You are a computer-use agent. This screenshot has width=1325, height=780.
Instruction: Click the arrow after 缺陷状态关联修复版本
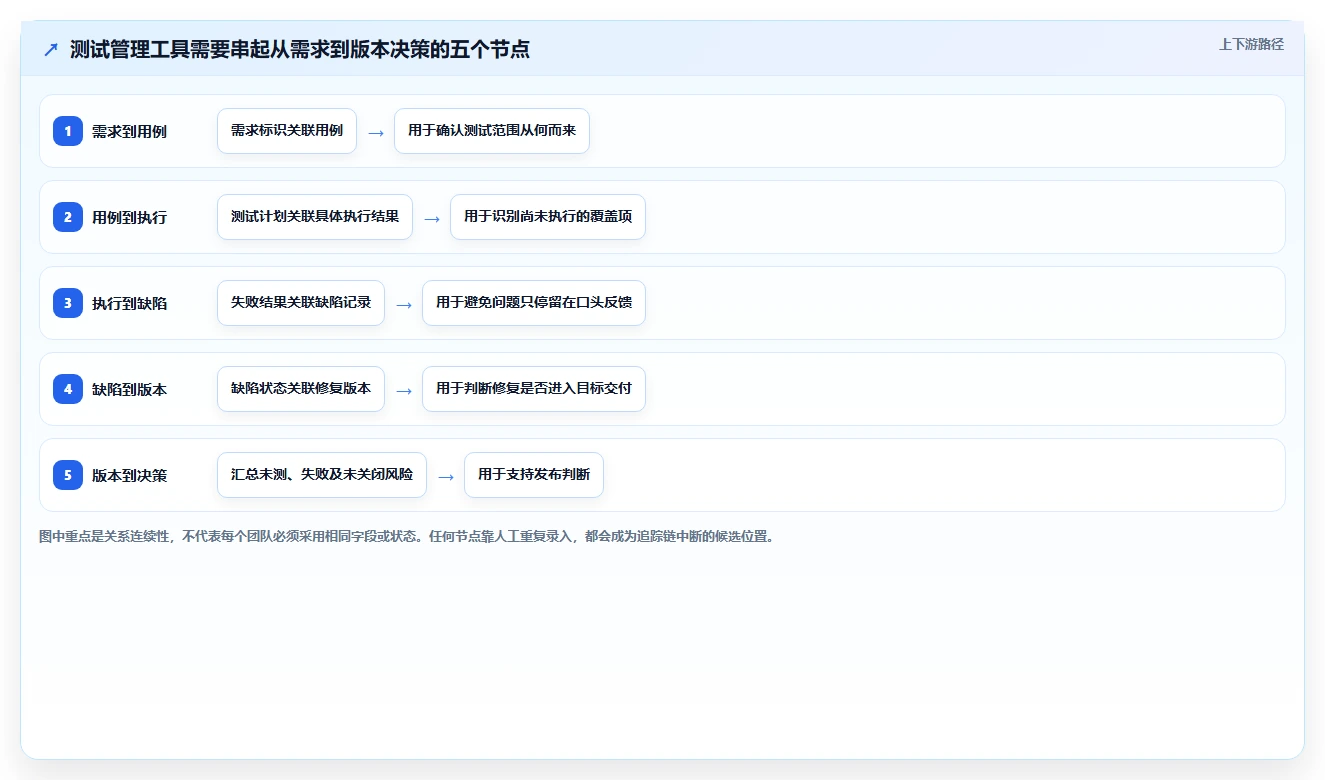(x=404, y=390)
